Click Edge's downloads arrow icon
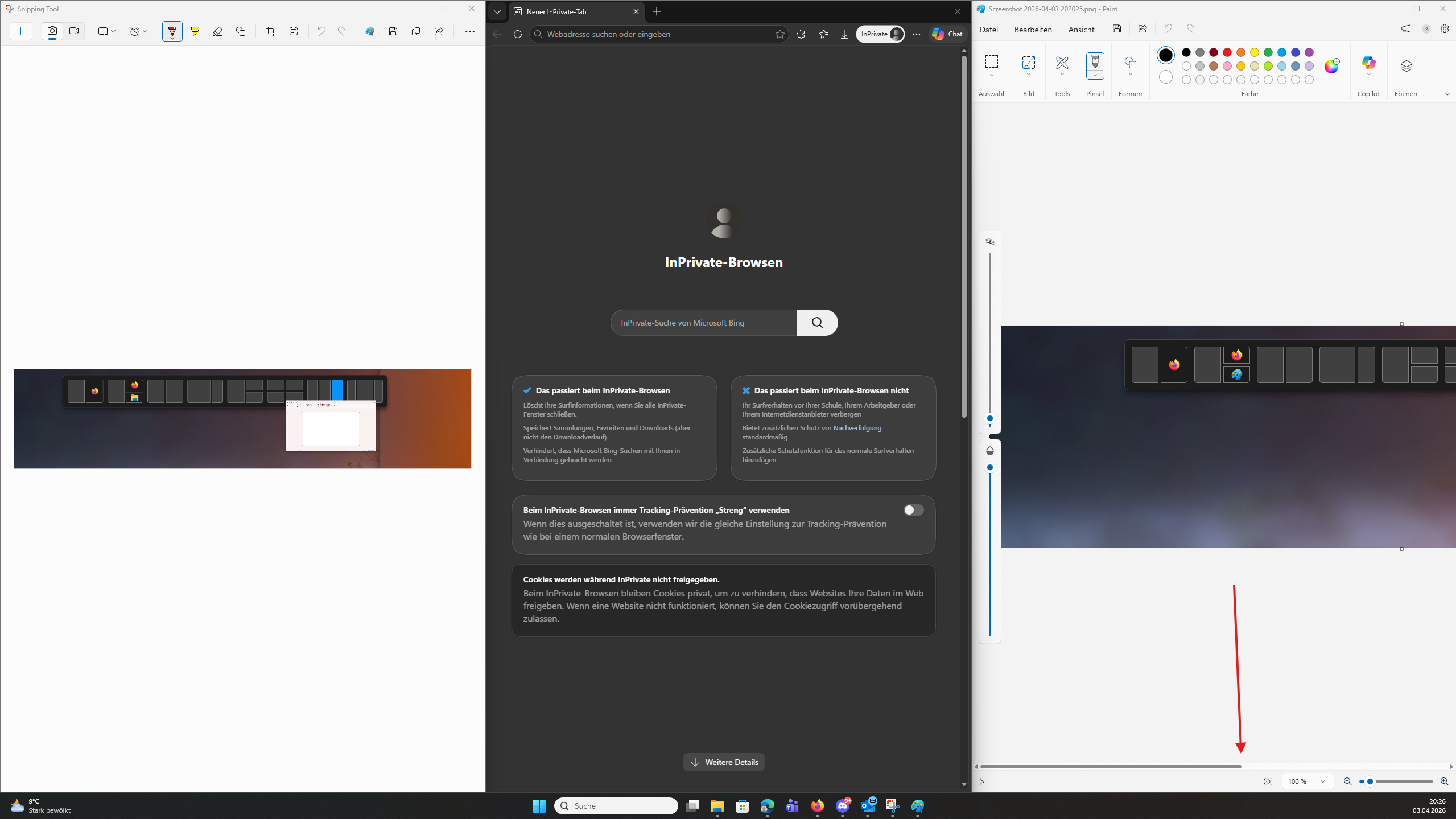This screenshot has height=819, width=1456. tap(844, 34)
